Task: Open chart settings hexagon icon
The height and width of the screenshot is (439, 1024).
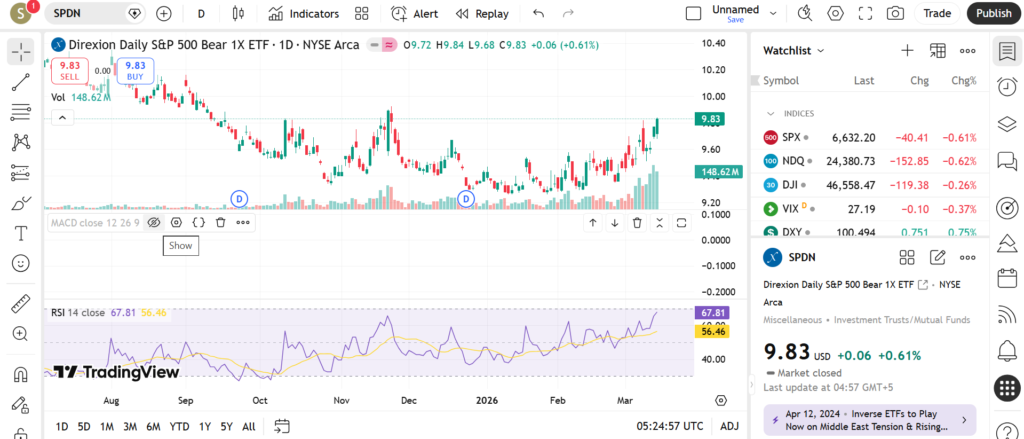Action: (x=836, y=13)
